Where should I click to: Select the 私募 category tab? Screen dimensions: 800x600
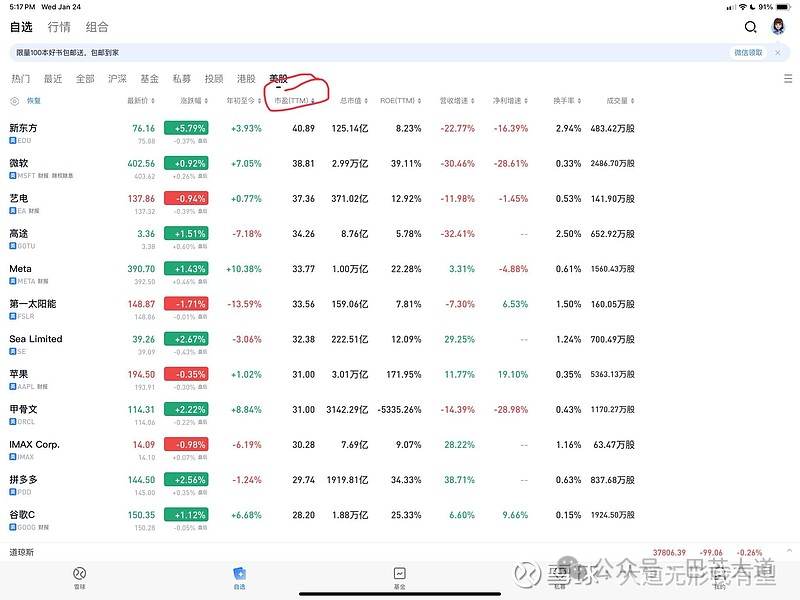(182, 79)
